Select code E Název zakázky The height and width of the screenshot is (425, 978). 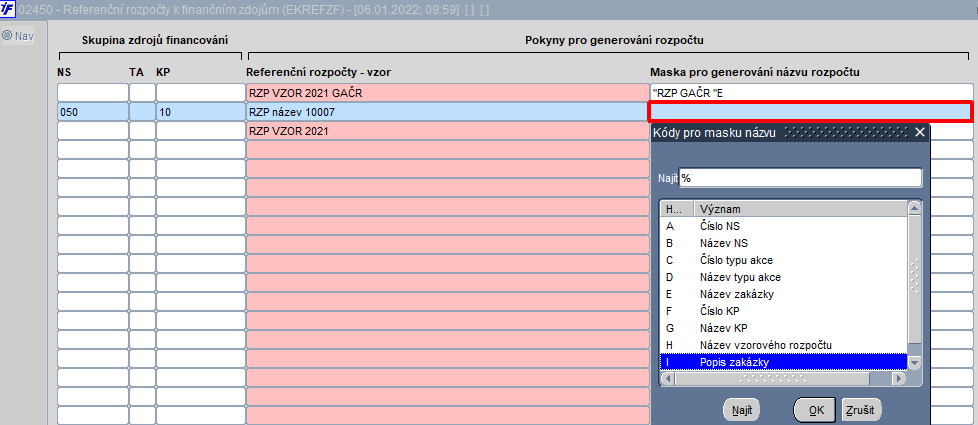click(784, 294)
